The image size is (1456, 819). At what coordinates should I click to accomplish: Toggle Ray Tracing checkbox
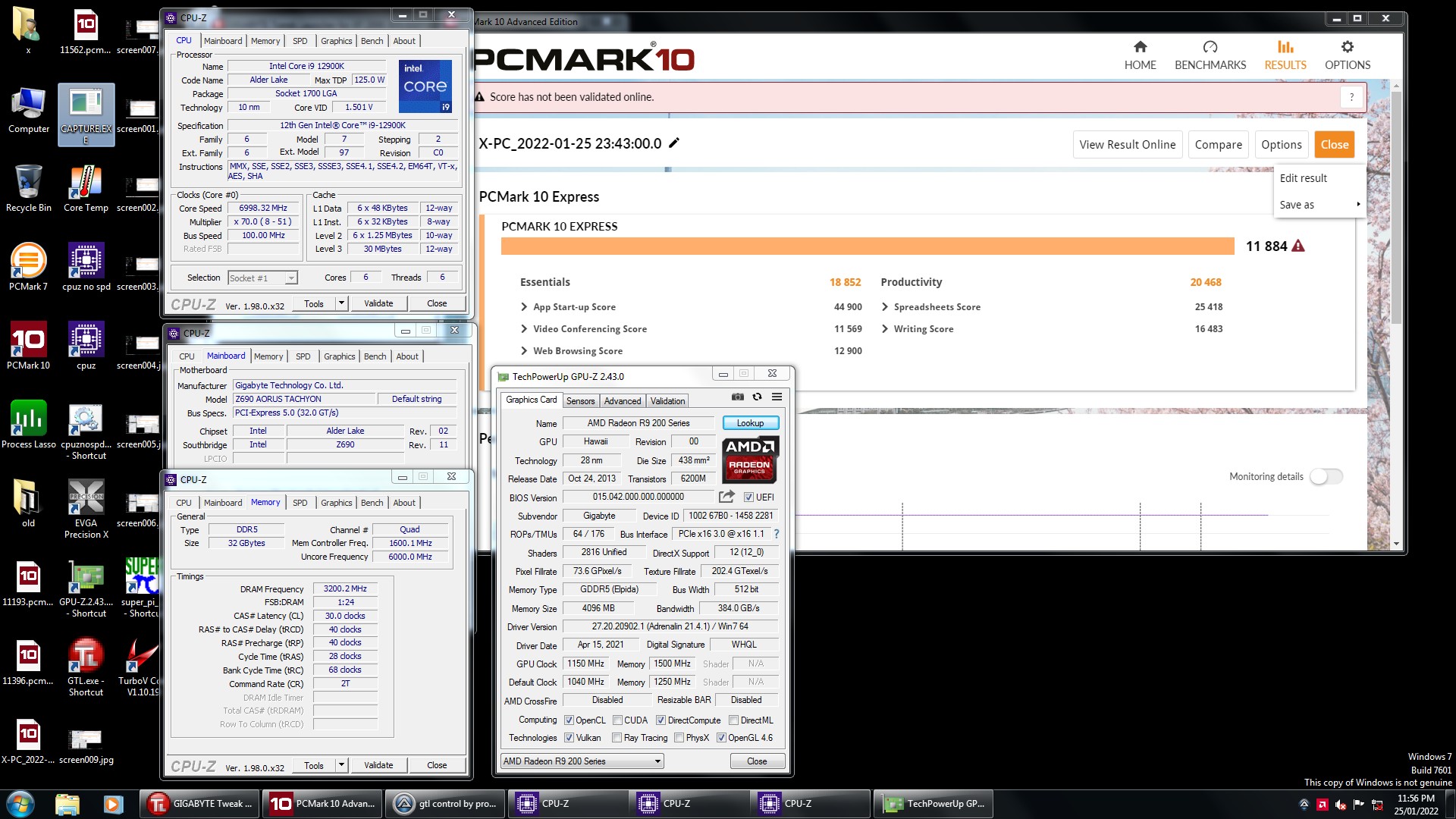tap(617, 738)
